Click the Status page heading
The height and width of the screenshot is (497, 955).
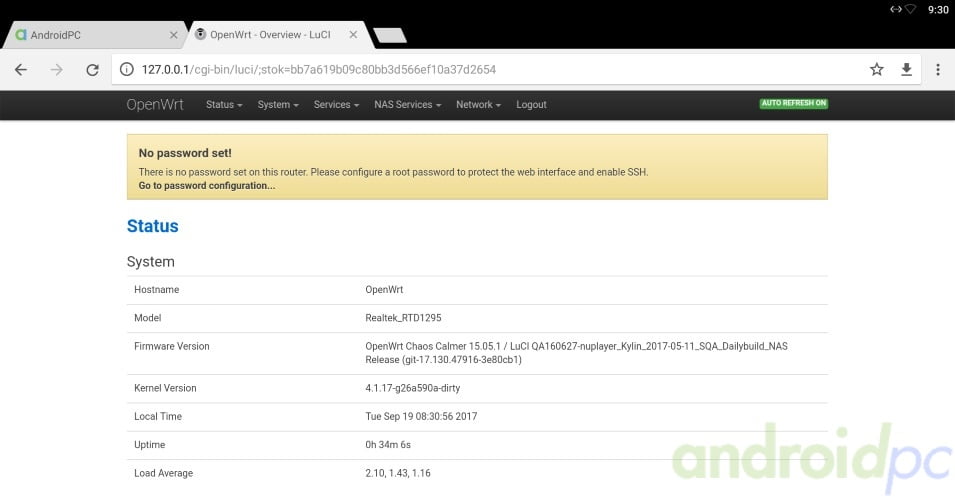click(152, 226)
